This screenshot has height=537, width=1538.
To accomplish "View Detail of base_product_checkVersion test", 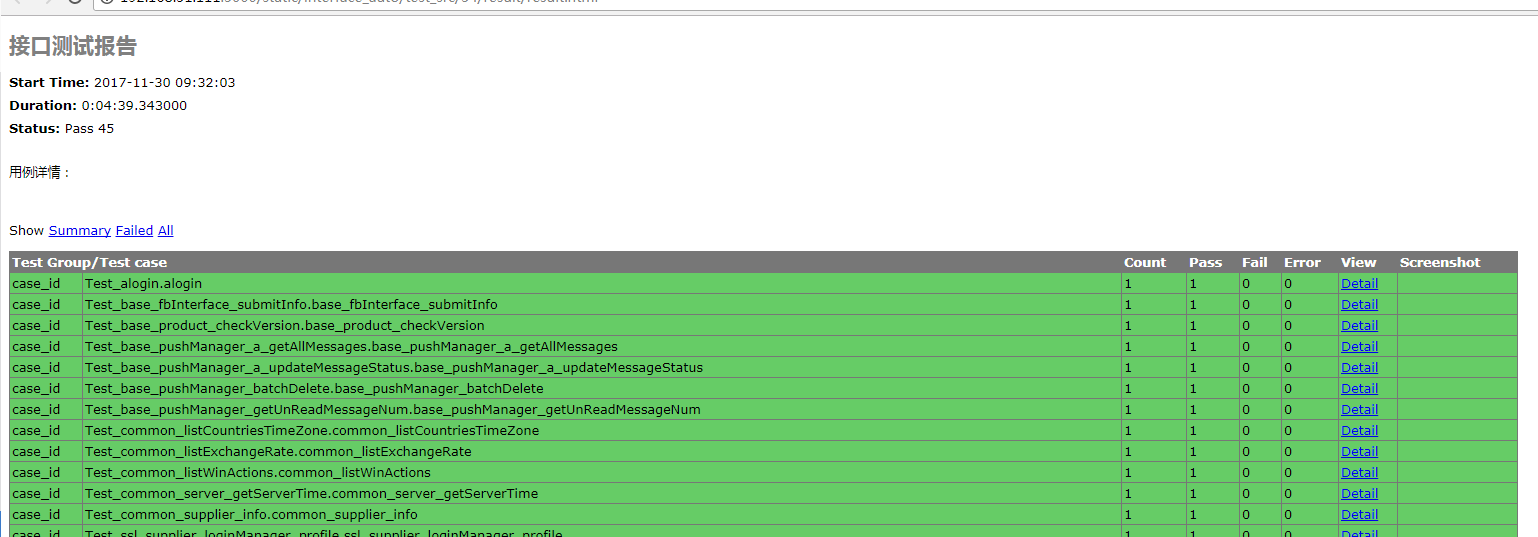I will pos(1359,325).
